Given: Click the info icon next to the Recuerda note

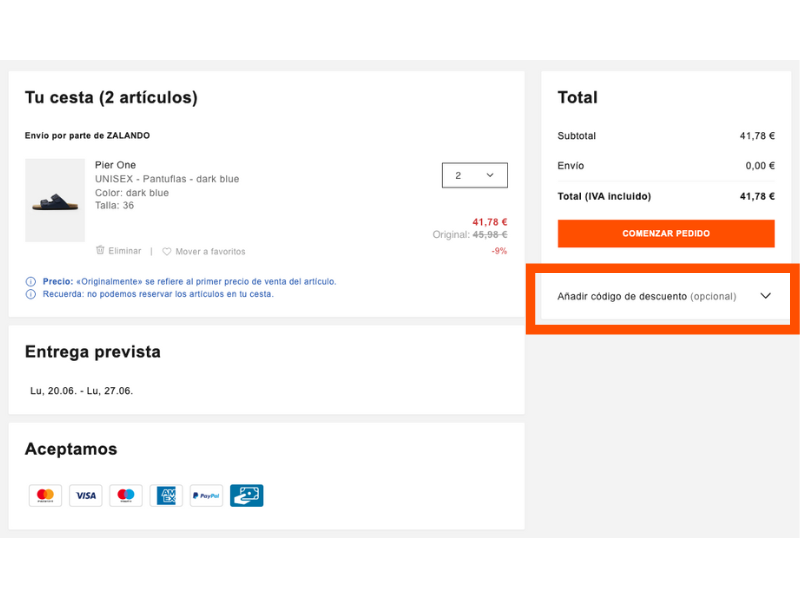Looking at the screenshot, I should coord(28,296).
